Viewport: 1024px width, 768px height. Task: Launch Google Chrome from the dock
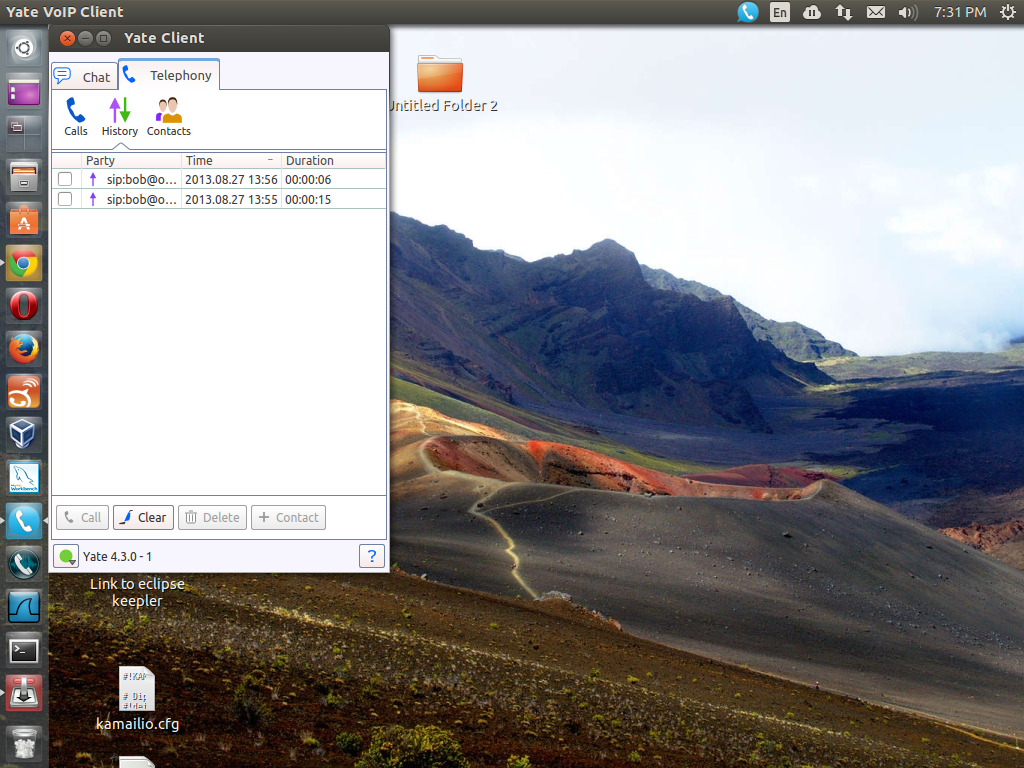23,262
